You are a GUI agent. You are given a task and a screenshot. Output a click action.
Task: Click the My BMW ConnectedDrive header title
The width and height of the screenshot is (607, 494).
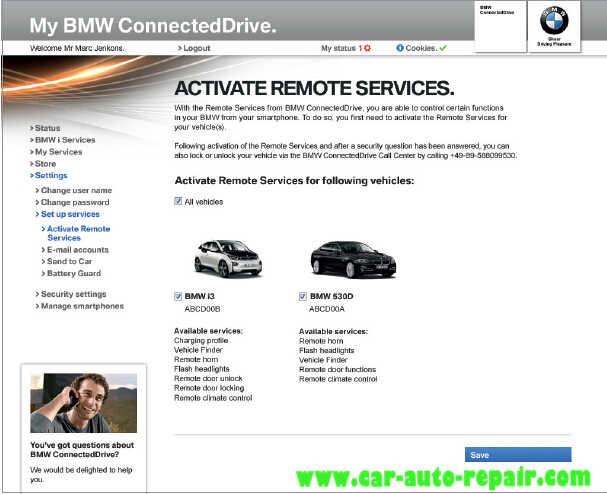click(x=153, y=26)
